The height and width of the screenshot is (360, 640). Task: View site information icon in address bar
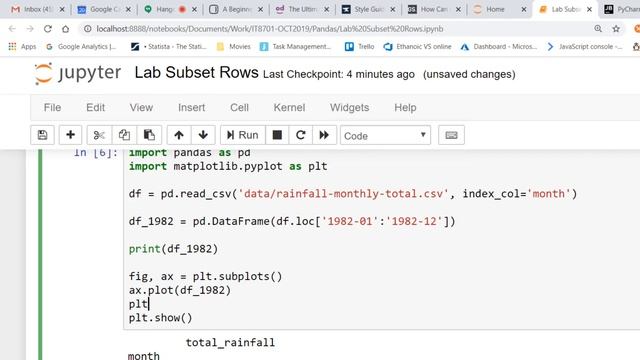coord(87,29)
